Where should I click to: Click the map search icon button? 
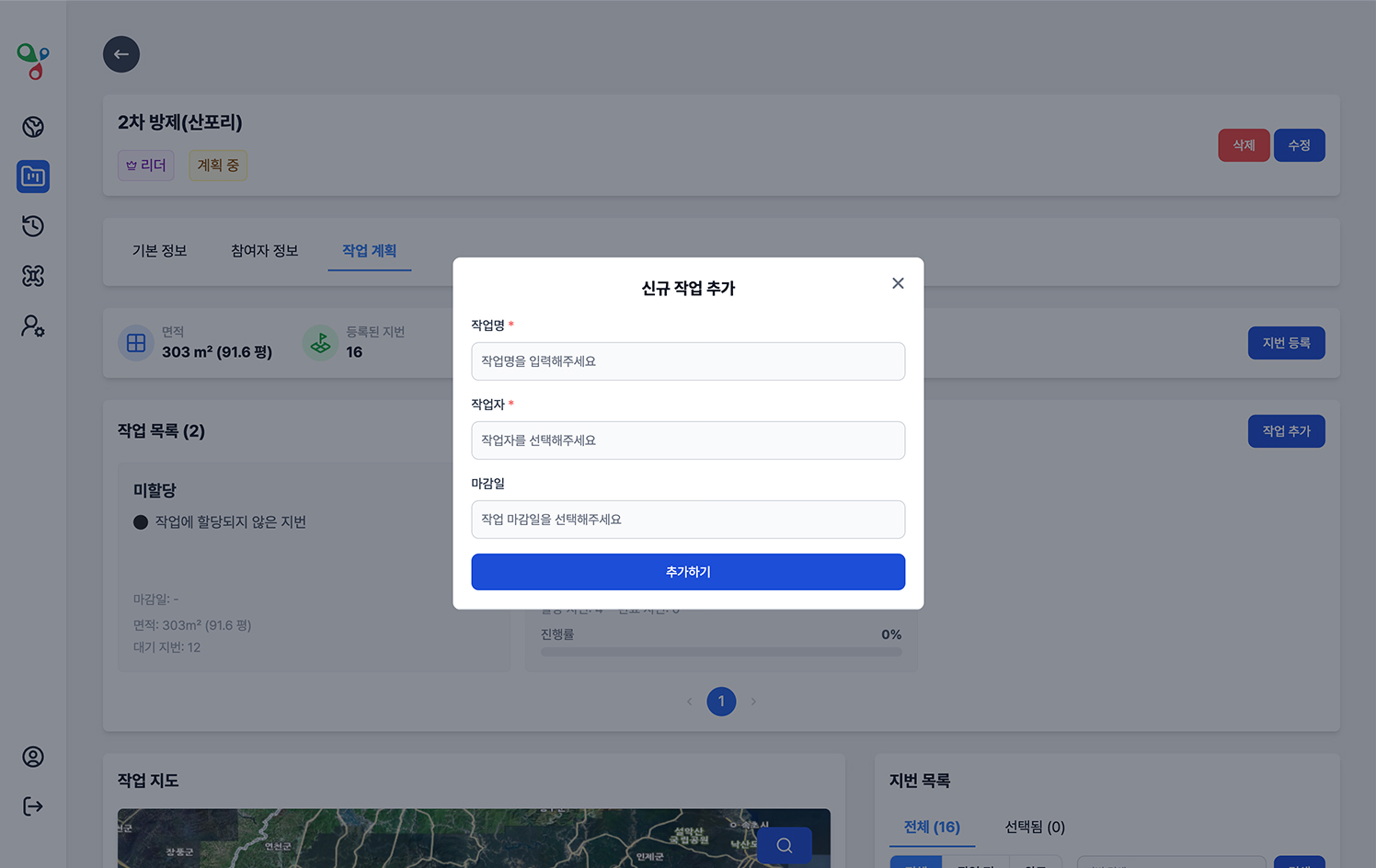point(784,845)
